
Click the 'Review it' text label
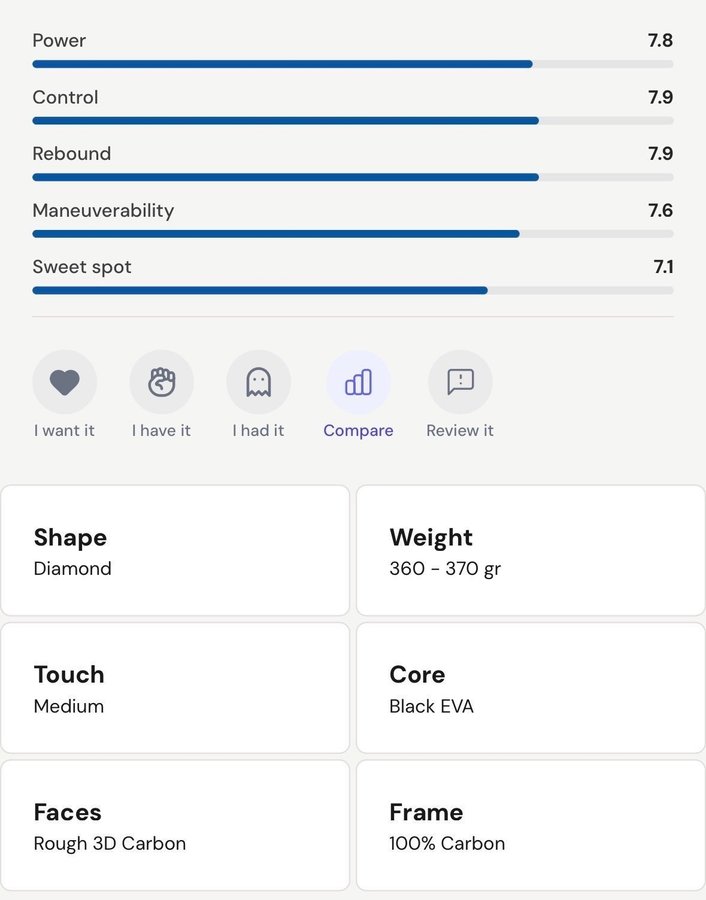pos(460,431)
